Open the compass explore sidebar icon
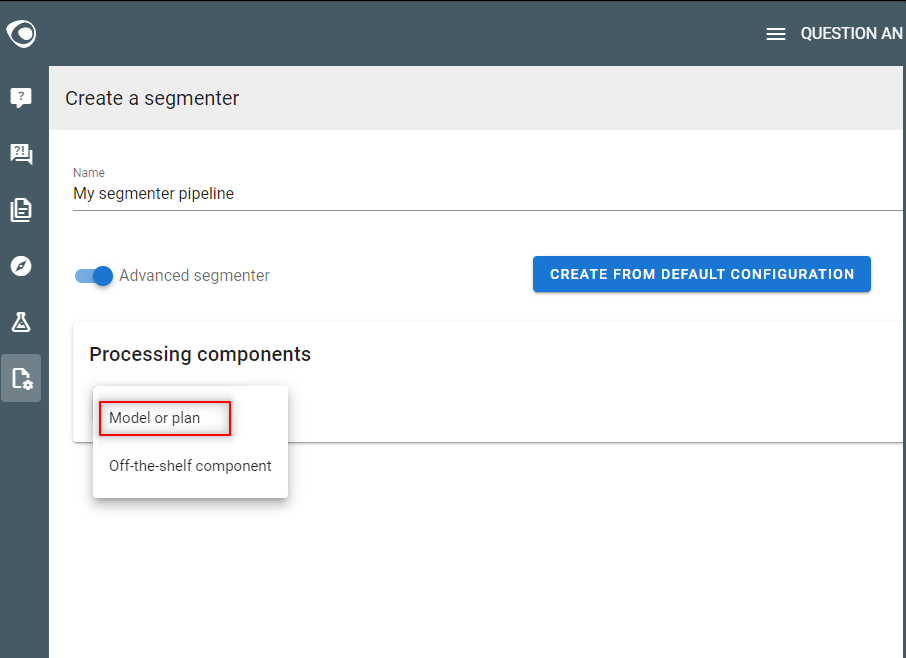 21,266
